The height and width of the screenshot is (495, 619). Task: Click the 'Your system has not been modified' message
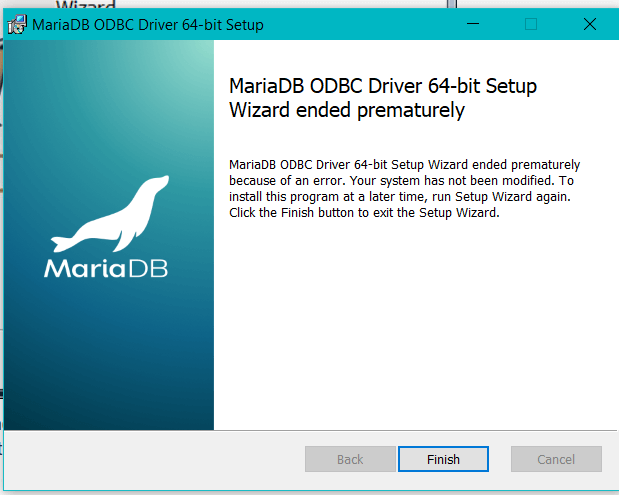pyautogui.click(x=452, y=181)
